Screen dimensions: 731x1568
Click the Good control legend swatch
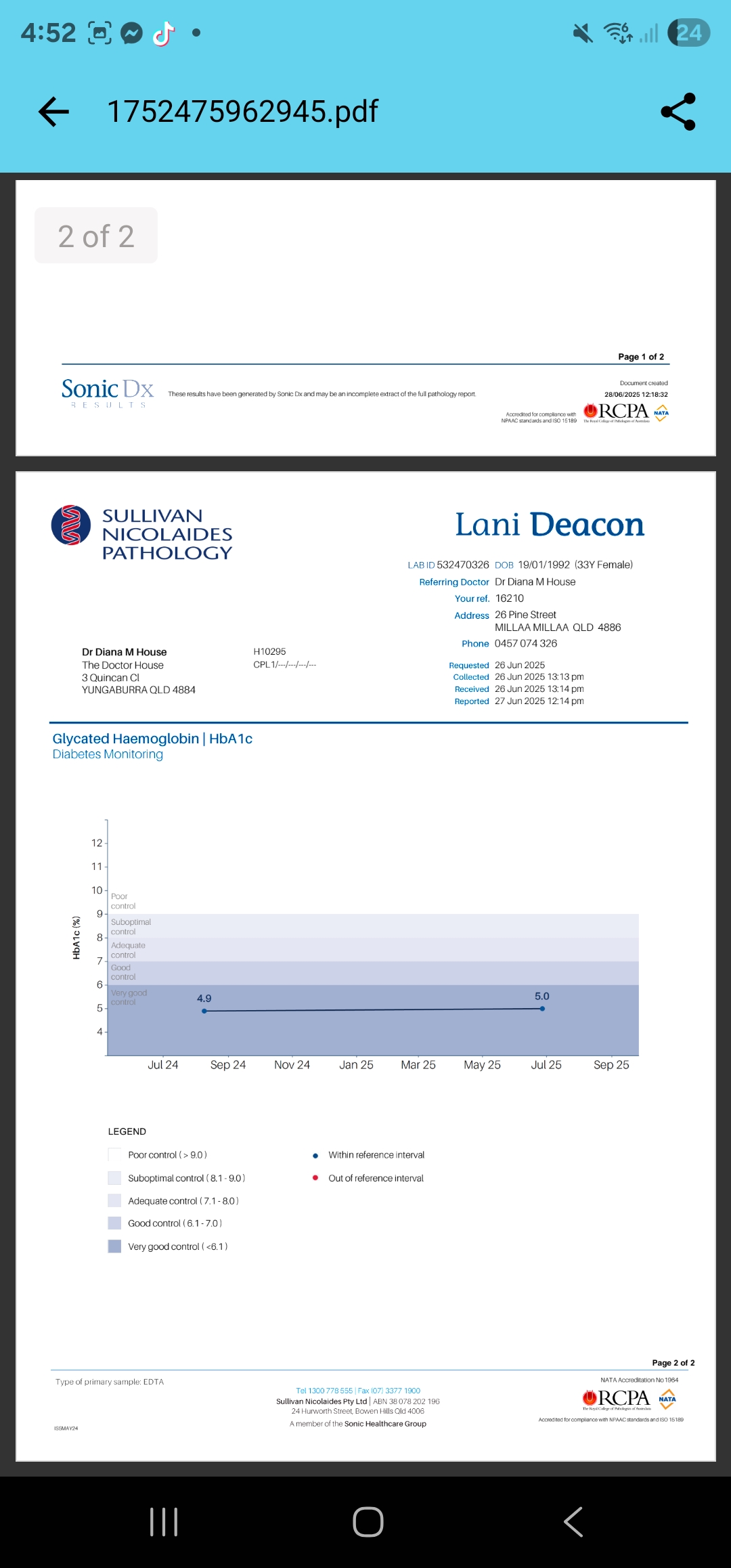coord(114,1223)
